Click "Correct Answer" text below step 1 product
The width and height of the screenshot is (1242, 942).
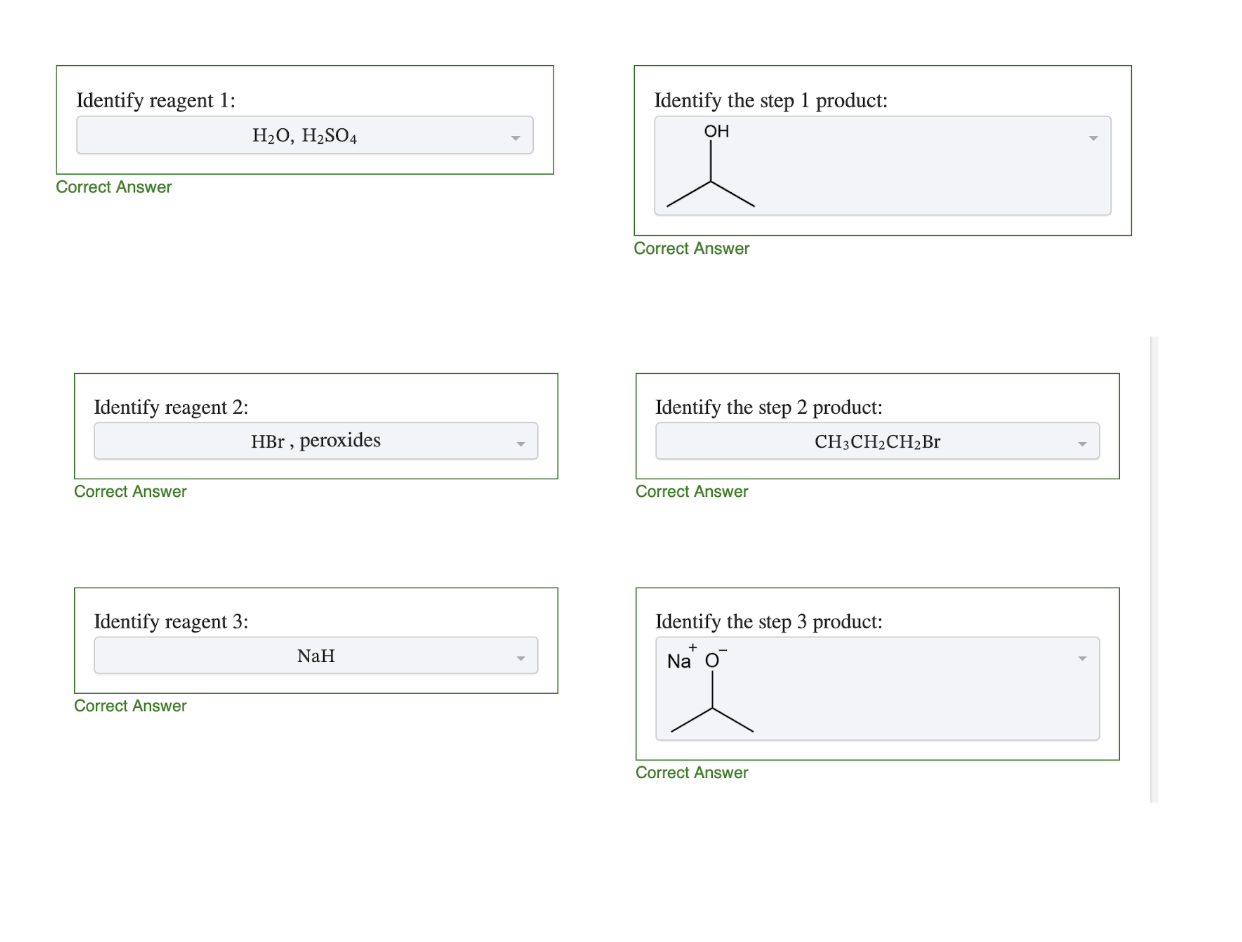691,248
